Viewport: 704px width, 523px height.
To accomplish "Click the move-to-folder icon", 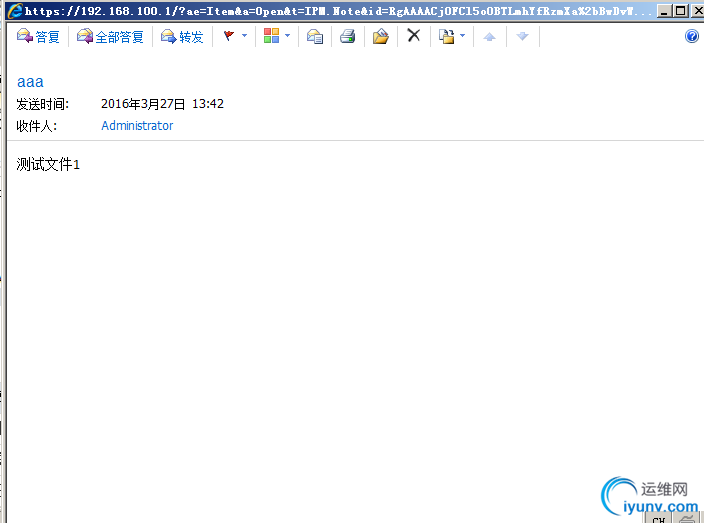I will point(381,36).
